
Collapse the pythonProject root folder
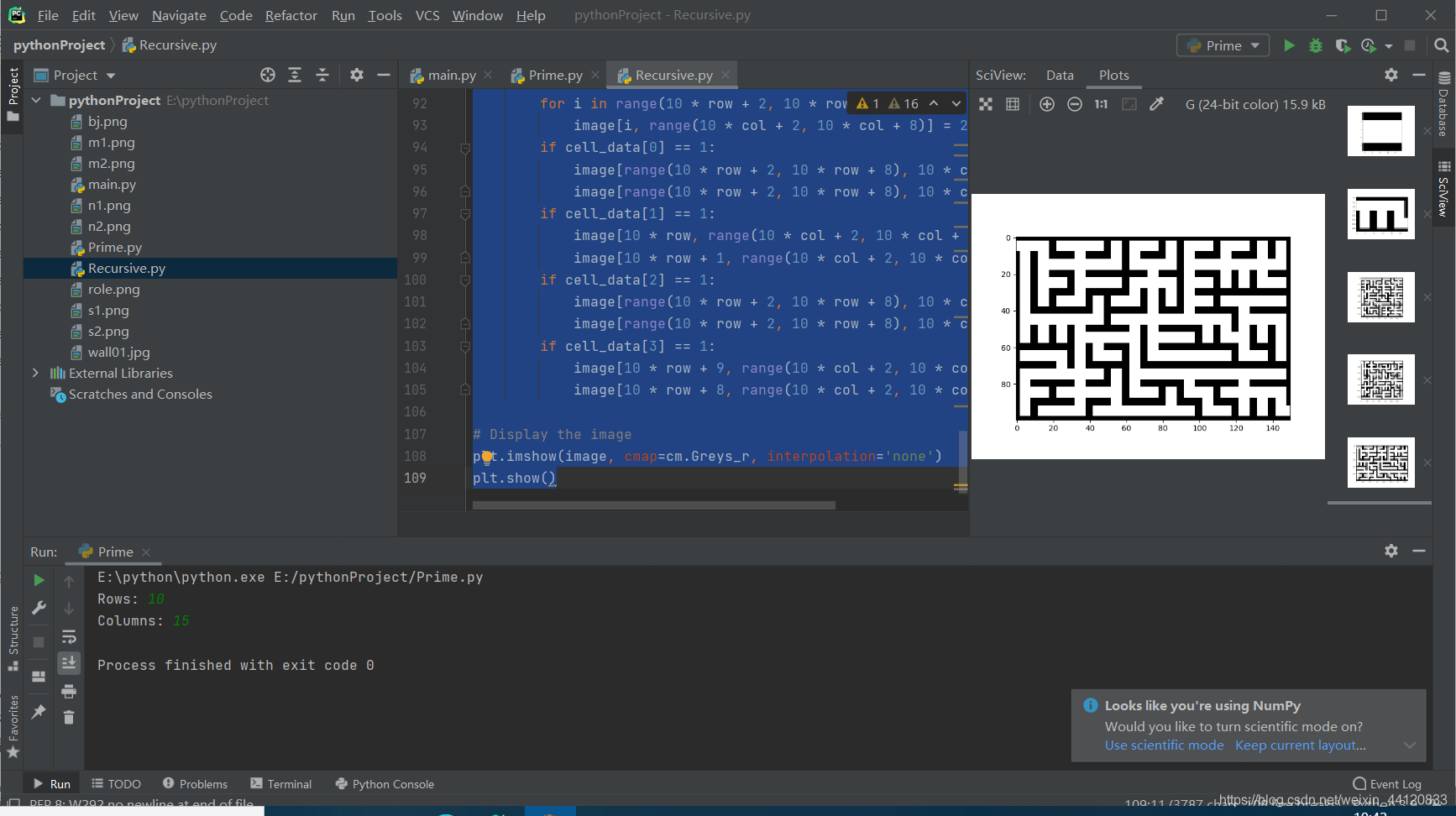click(x=36, y=100)
